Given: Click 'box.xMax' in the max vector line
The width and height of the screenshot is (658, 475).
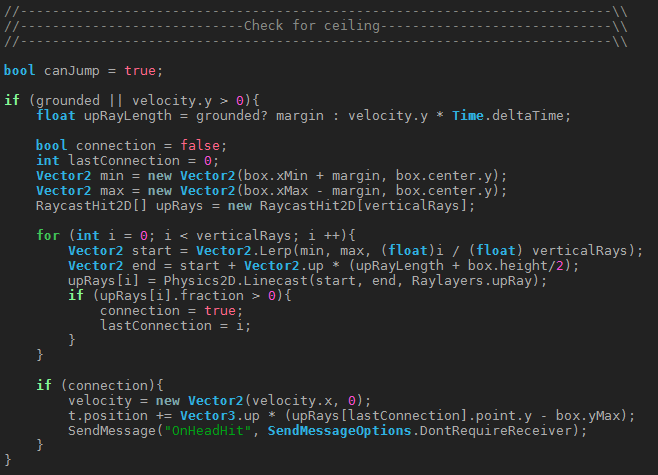Looking at the screenshot, I should tap(275, 191).
